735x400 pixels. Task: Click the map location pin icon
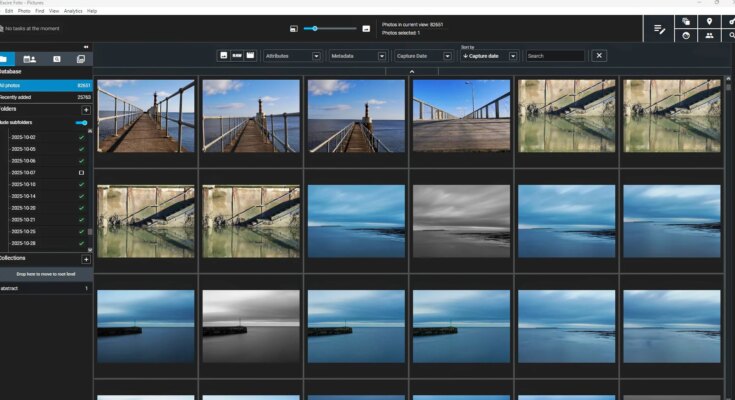710,21
